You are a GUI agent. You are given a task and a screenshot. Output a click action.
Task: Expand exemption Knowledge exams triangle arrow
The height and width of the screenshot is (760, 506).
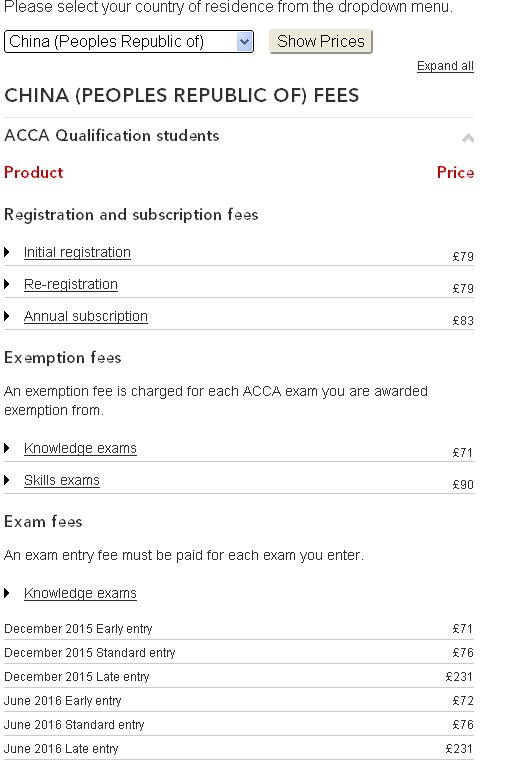tap(7, 448)
